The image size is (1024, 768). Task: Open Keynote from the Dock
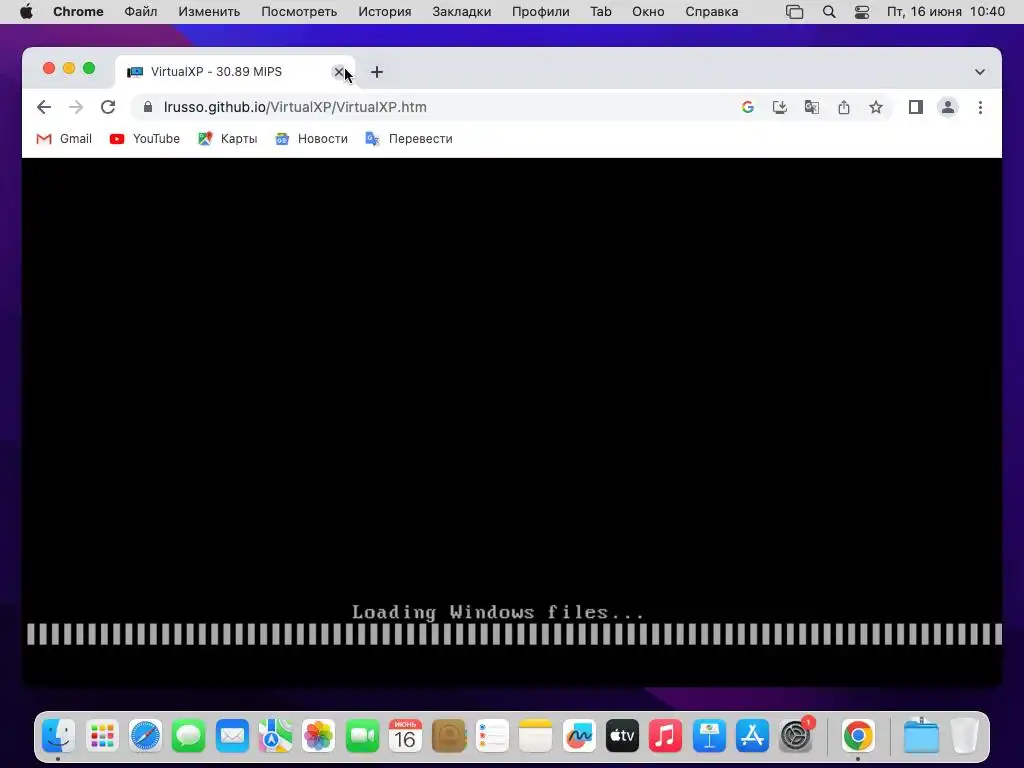coord(709,736)
